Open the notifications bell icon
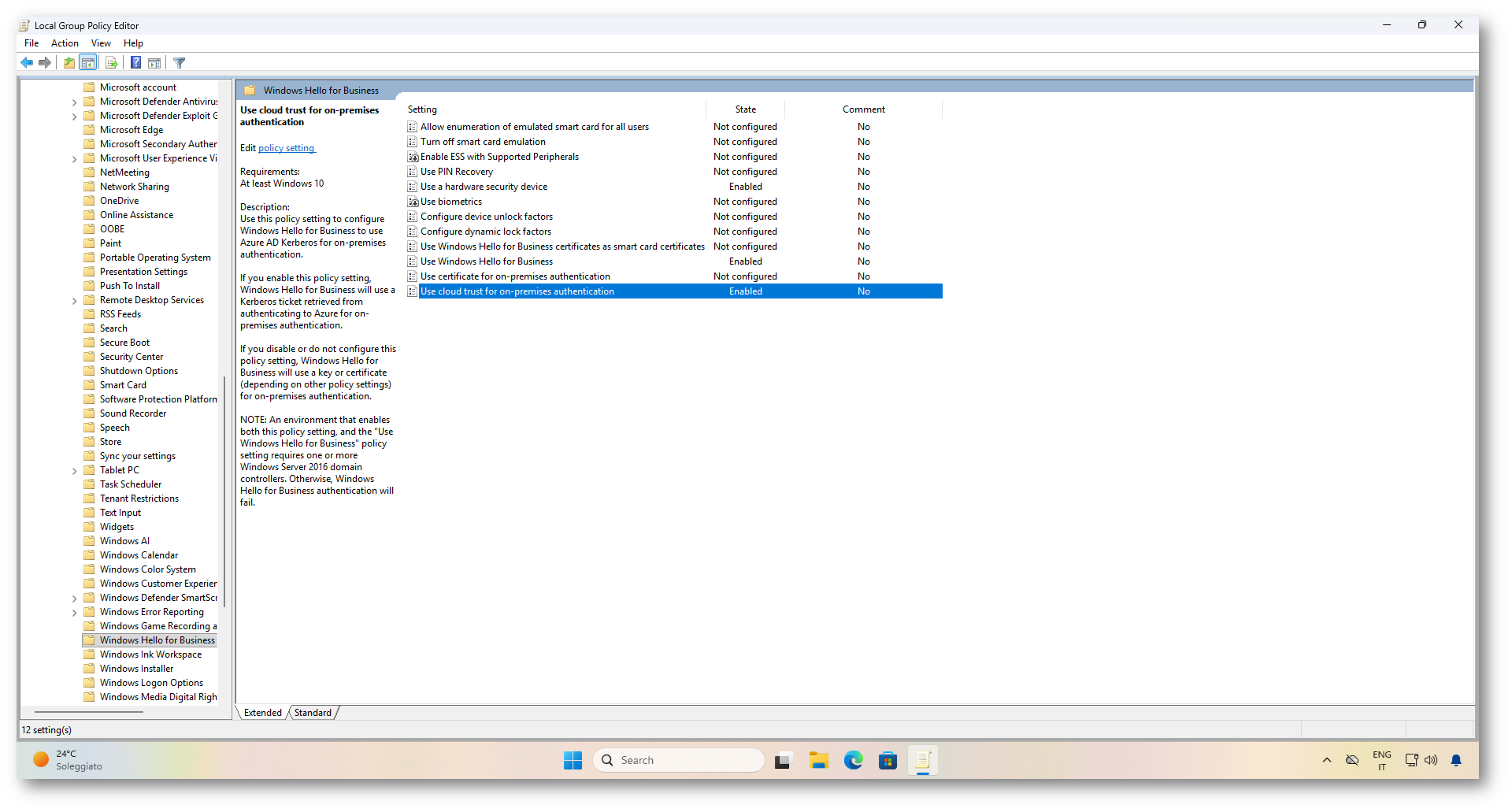The width and height of the screenshot is (1512, 812). [1456, 761]
